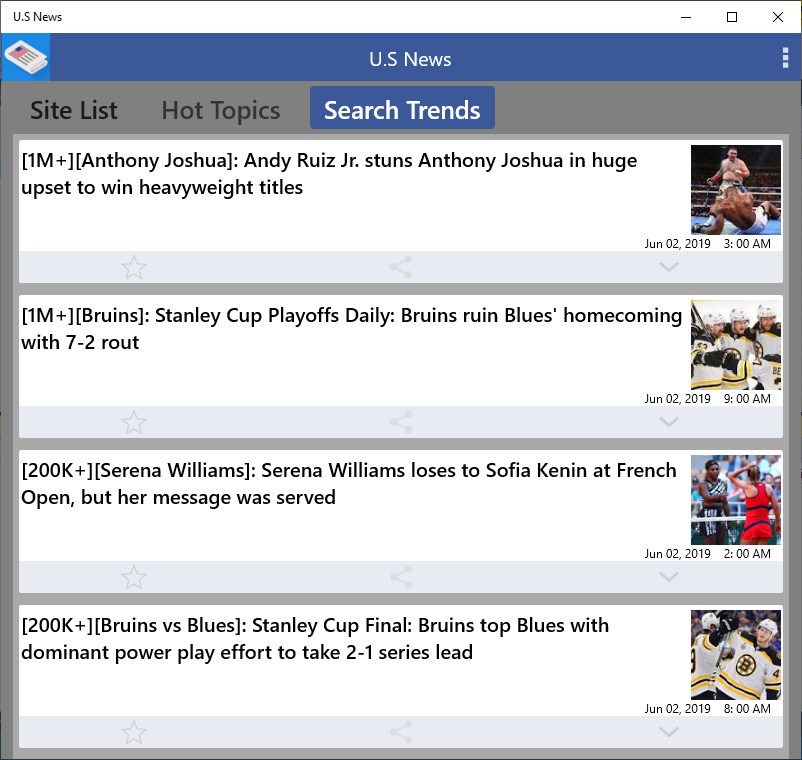Open the three-dot overflow menu

(x=785, y=58)
